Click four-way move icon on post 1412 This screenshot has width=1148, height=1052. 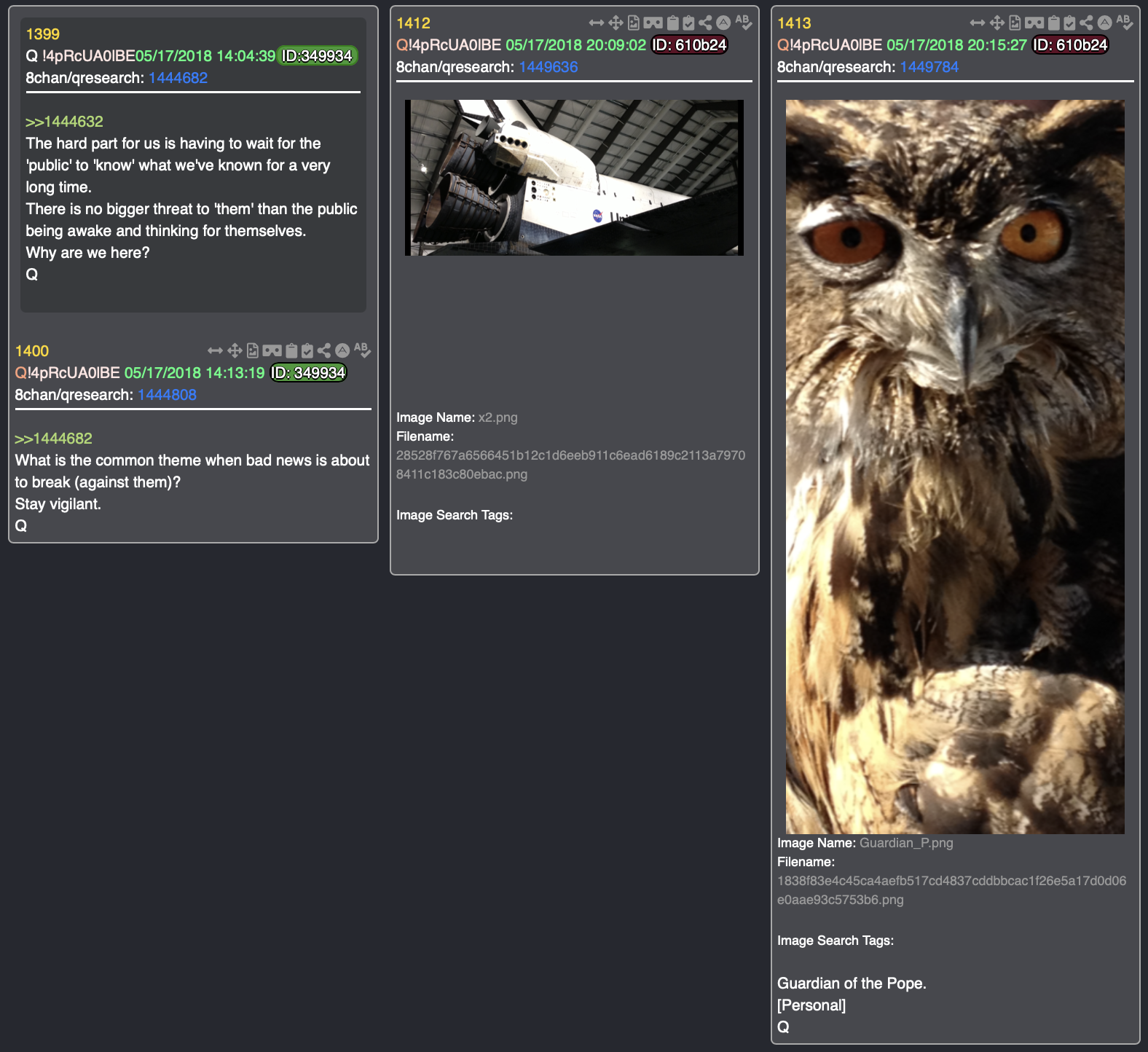click(x=616, y=23)
